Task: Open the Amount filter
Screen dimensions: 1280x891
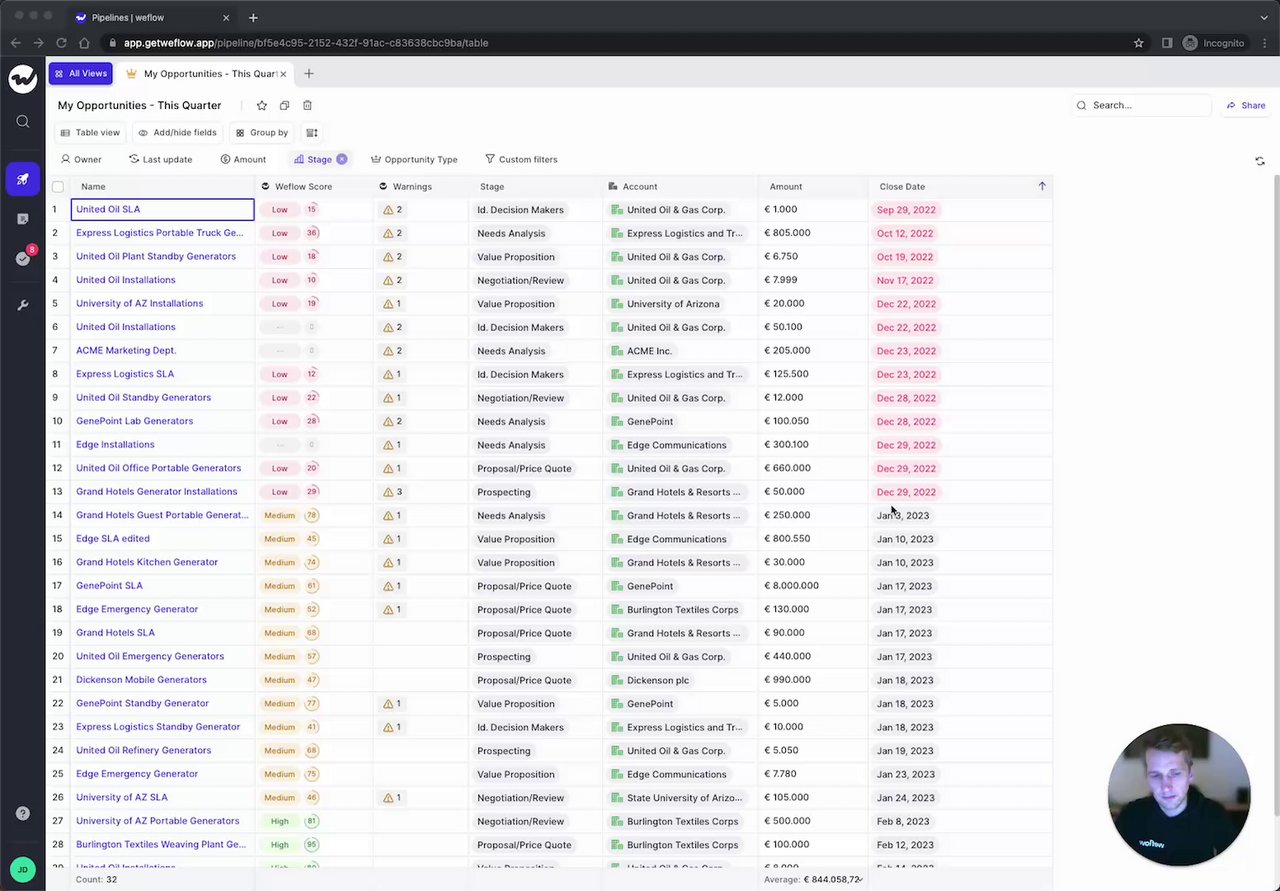Action: pyautogui.click(x=243, y=159)
